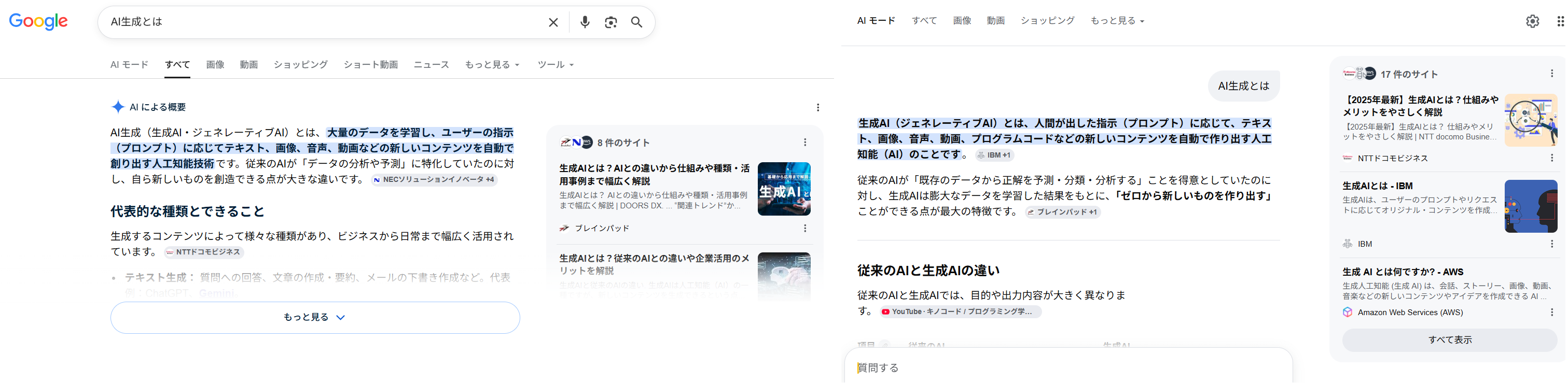Click the AI による概要 sparkle icon
This screenshot has width=1568, height=383.
coord(117,107)
